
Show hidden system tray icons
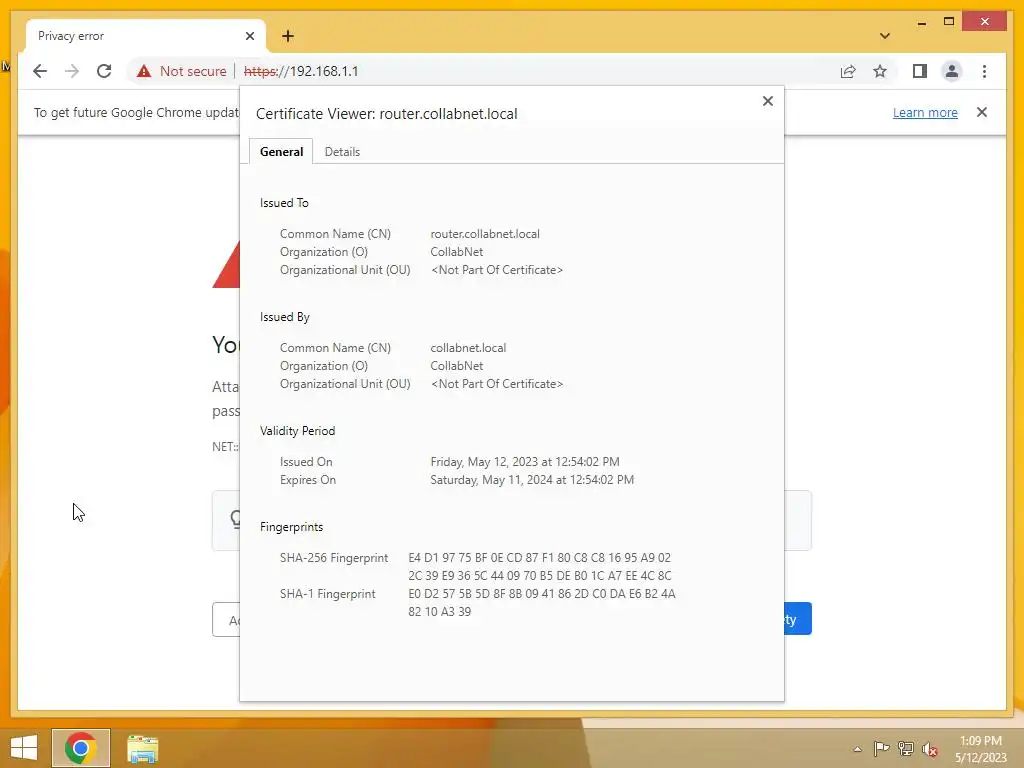coord(857,749)
